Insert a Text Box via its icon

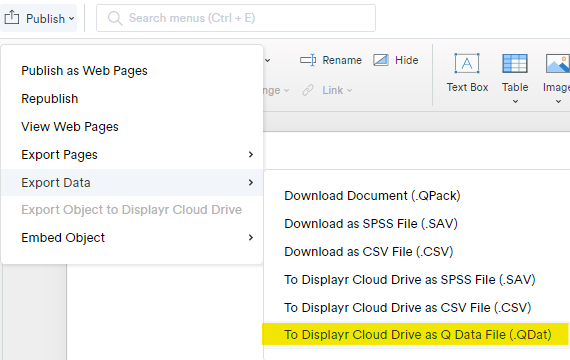pos(467,63)
